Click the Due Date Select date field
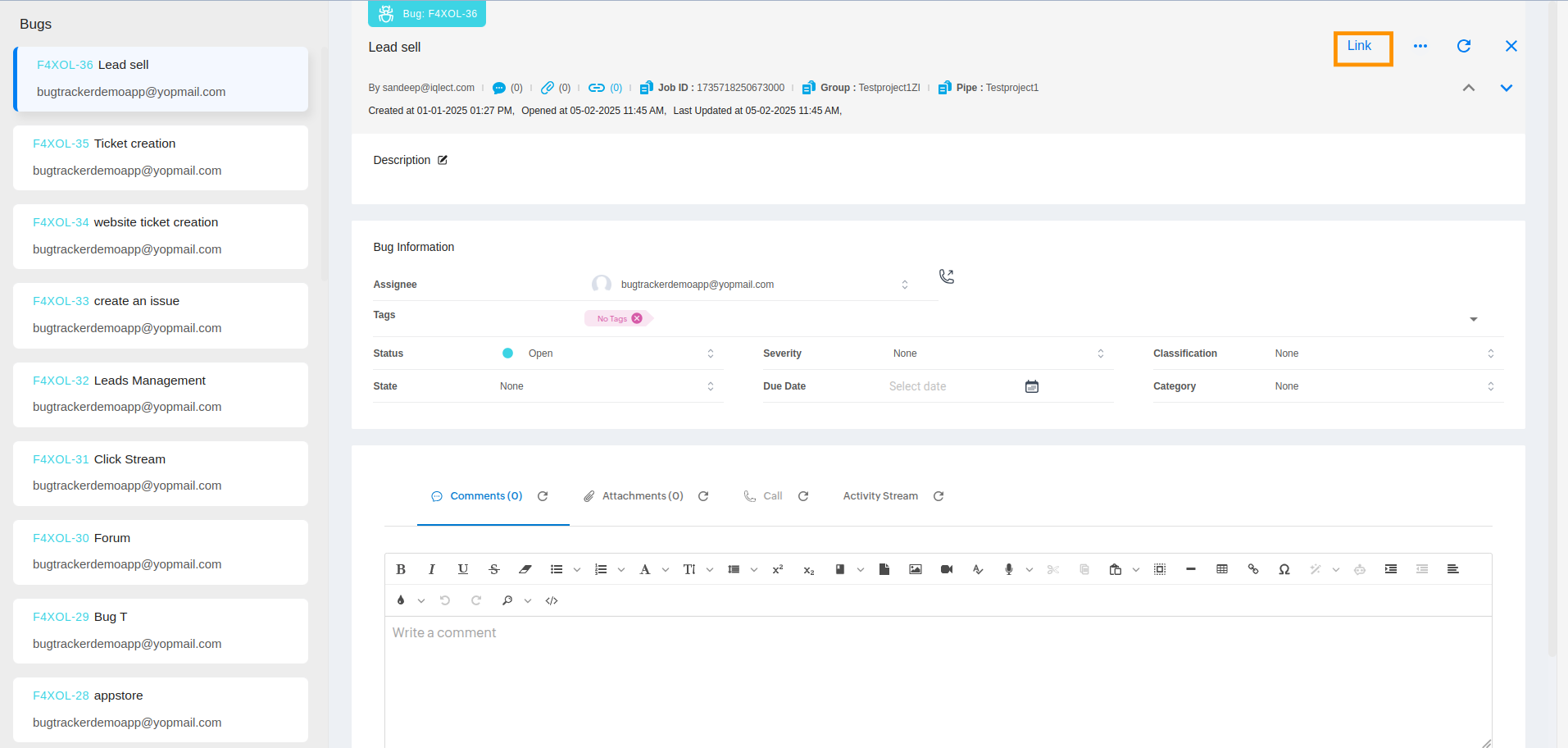The height and width of the screenshot is (748, 1568). pyautogui.click(x=951, y=386)
